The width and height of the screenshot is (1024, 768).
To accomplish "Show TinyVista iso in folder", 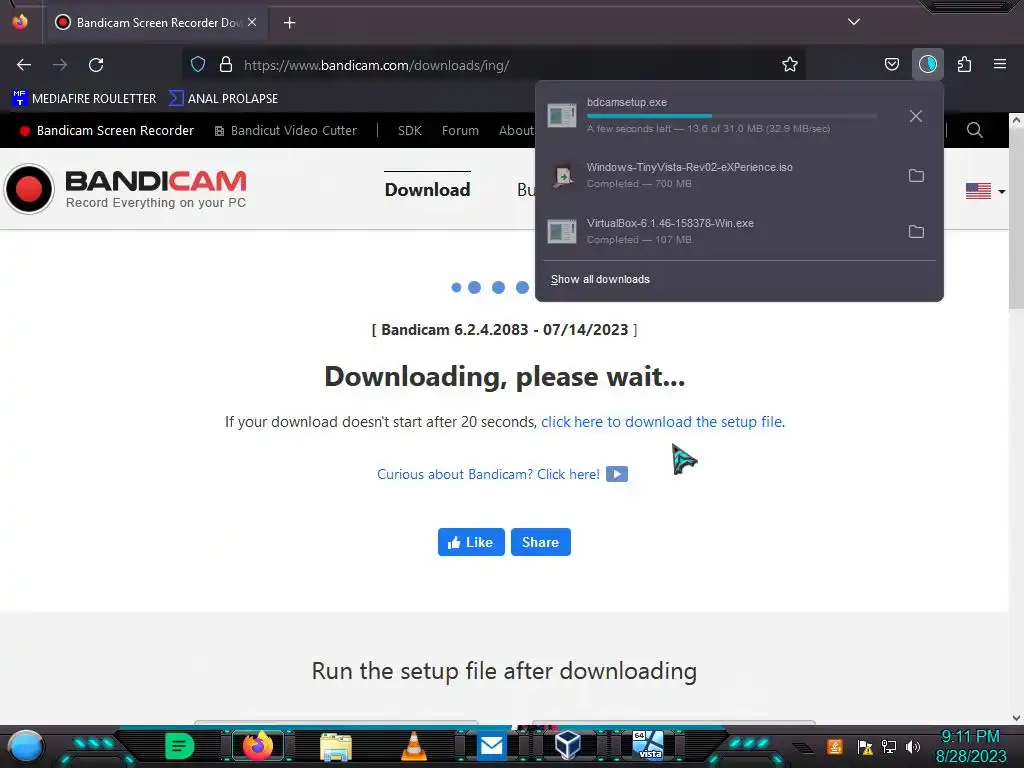I will click(x=916, y=175).
